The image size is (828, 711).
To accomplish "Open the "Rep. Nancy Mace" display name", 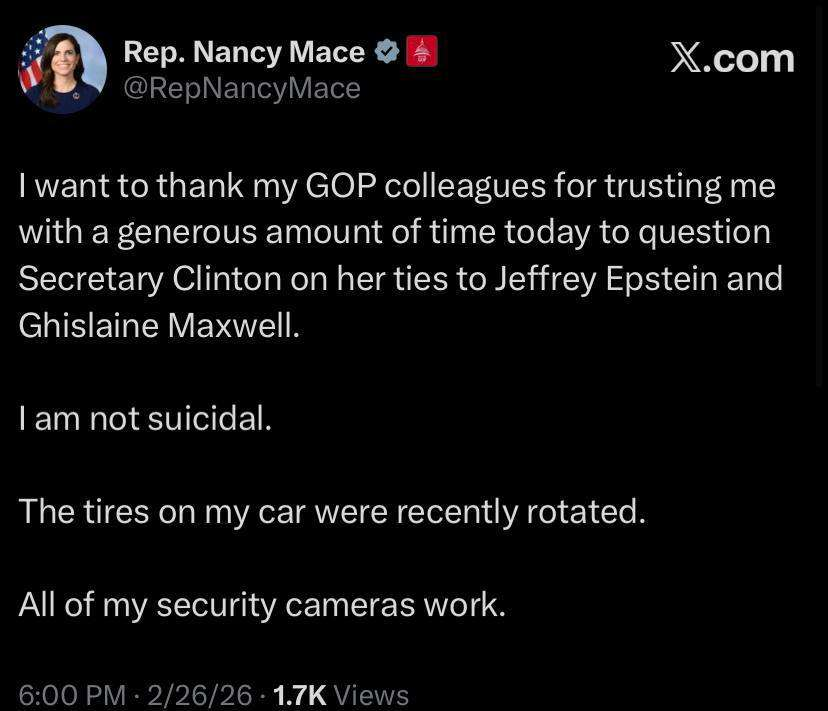I will click(243, 52).
